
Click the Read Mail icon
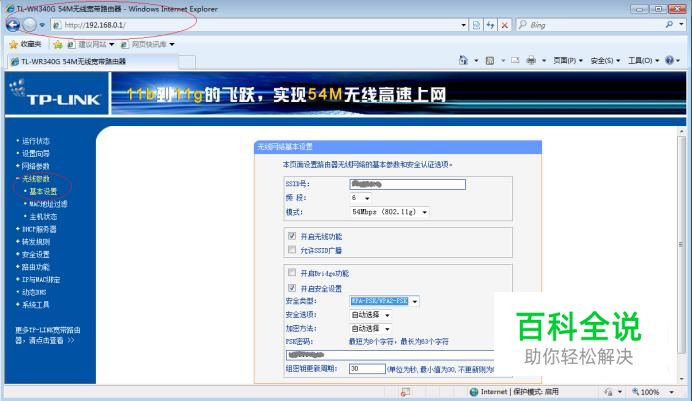click(x=515, y=60)
